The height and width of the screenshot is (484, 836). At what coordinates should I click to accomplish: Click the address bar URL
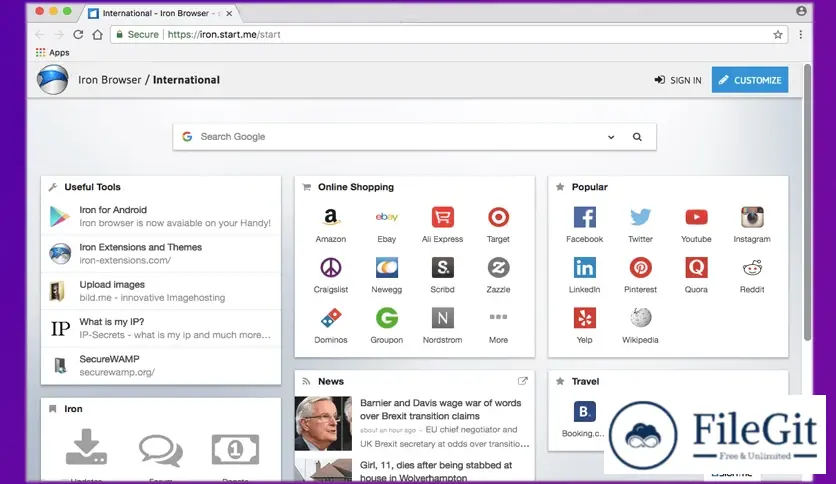[224, 35]
